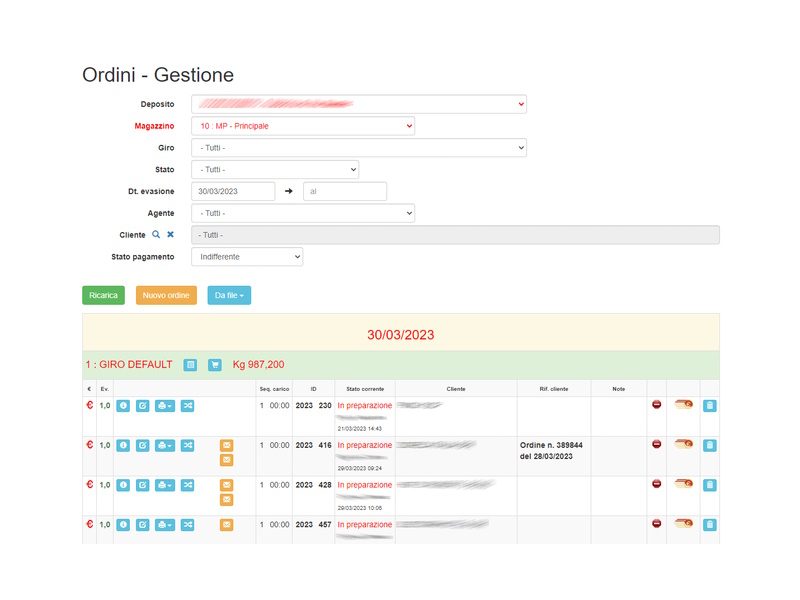
Task: Open print dropdown for order 457
Action: coord(165,525)
